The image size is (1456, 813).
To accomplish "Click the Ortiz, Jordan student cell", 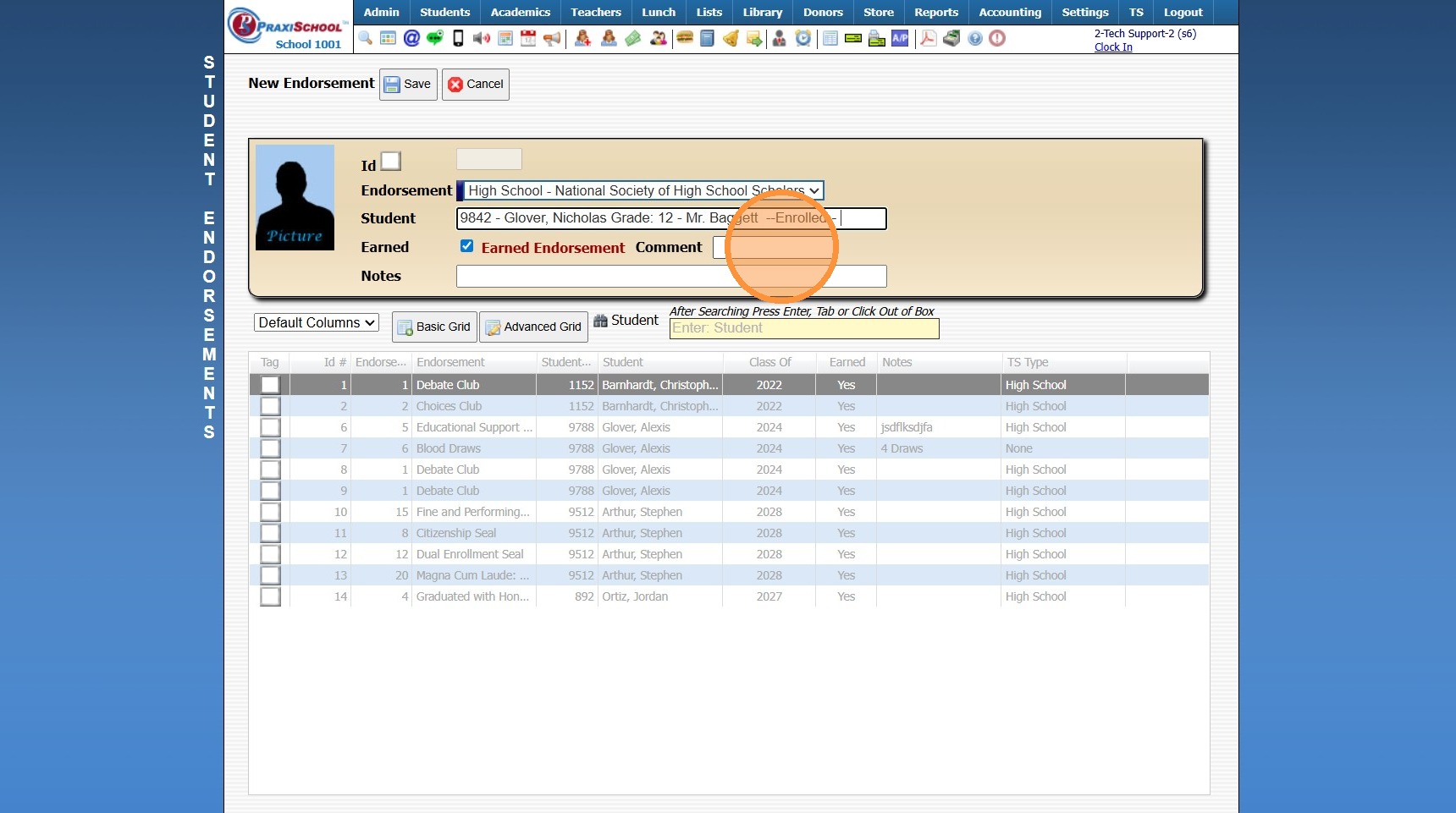I will [x=661, y=596].
